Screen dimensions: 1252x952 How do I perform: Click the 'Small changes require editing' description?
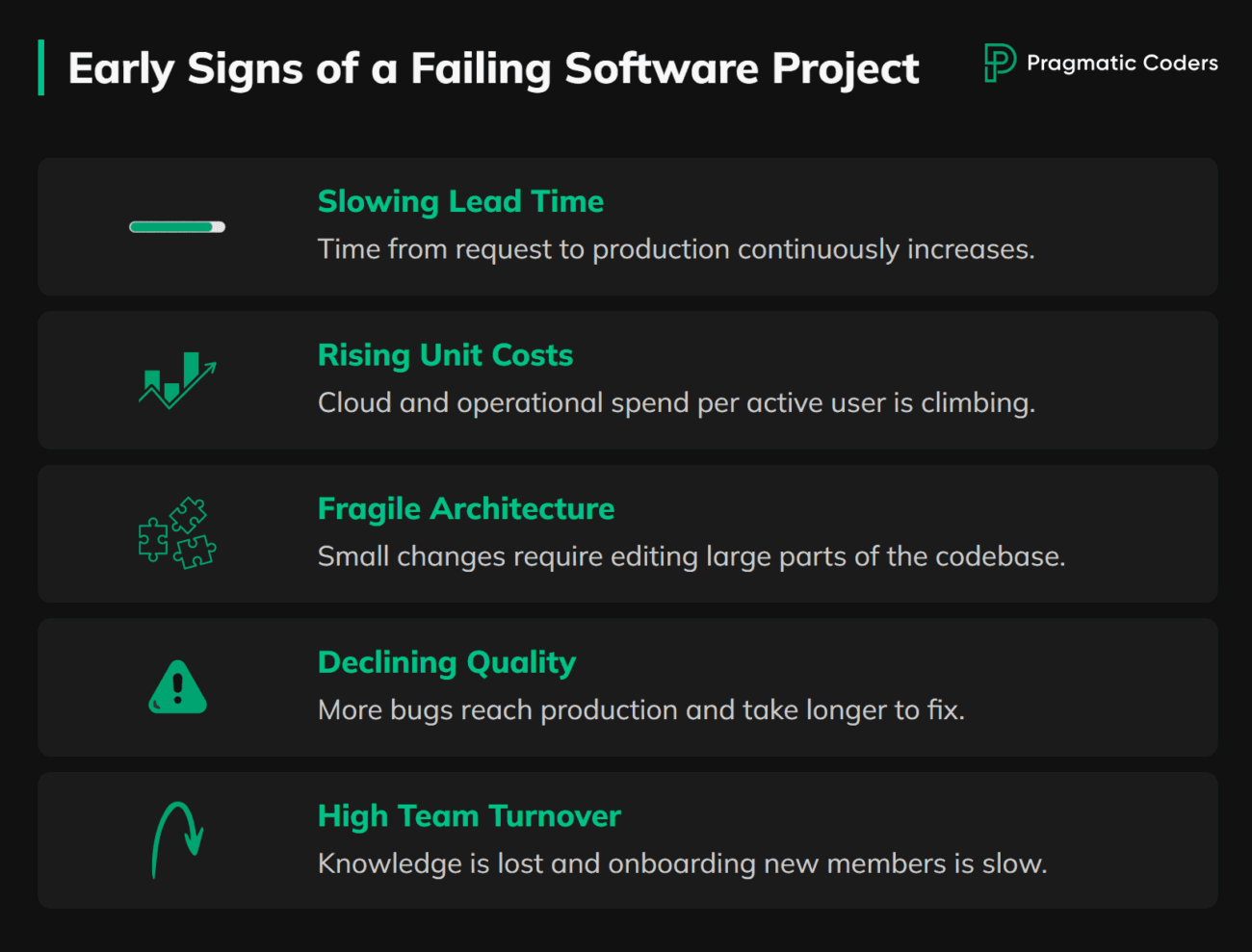pos(691,556)
